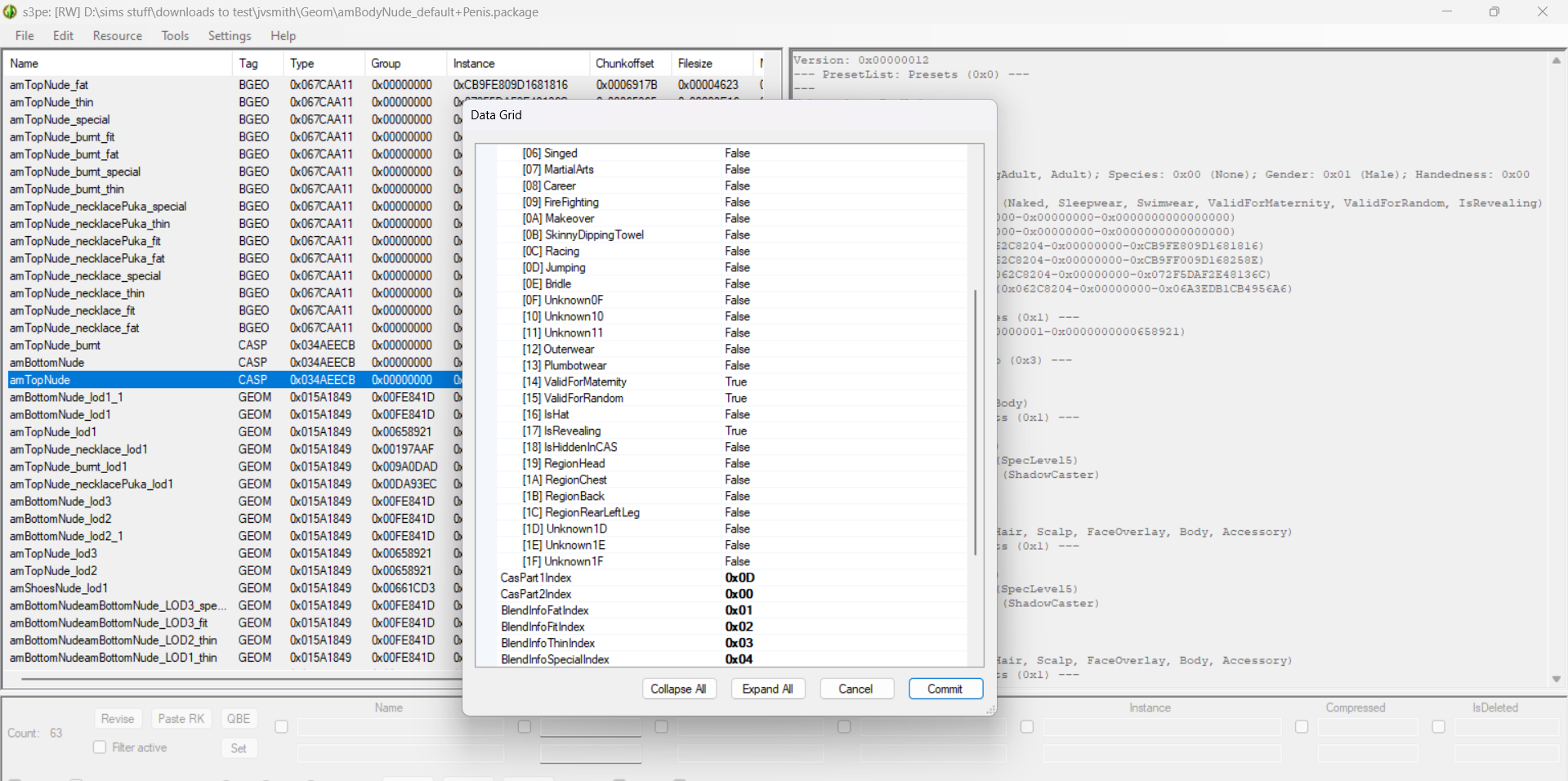Tick the checkbox beside the Compressed filter field
Image resolution: width=1568 pixels, height=781 pixels.
(1302, 726)
